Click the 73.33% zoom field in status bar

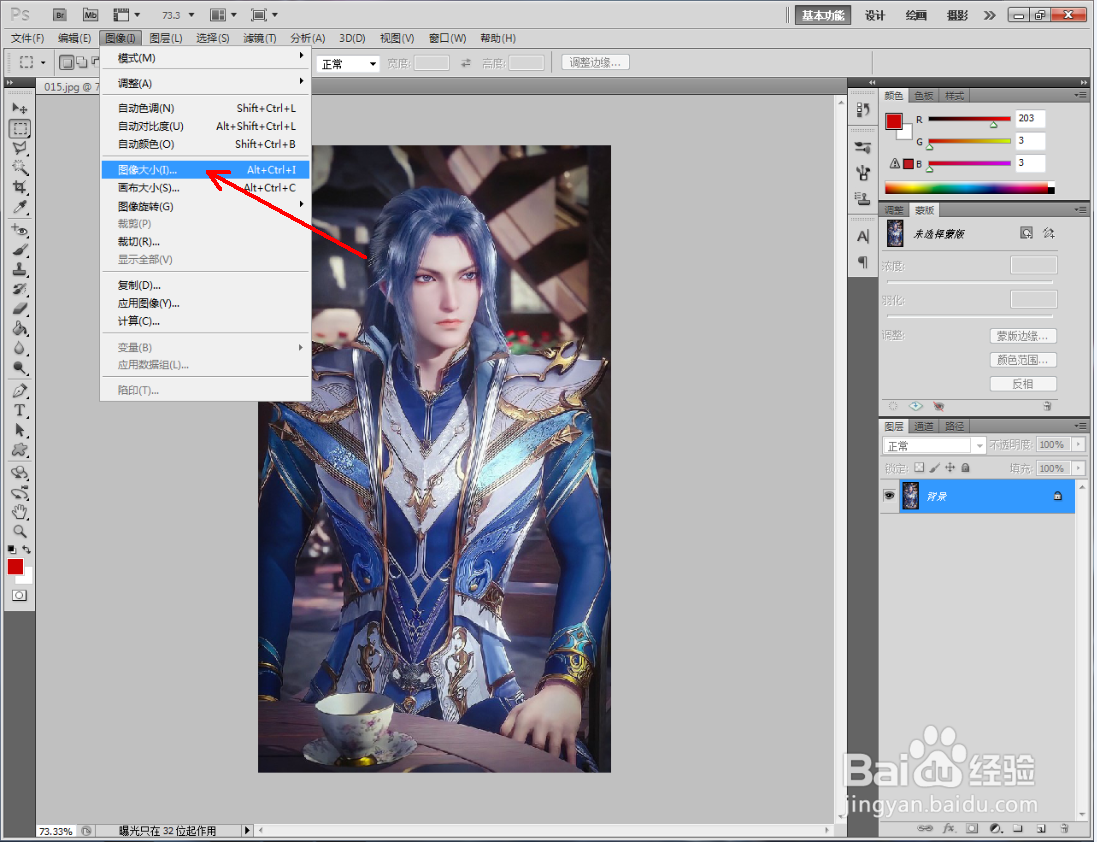56,831
